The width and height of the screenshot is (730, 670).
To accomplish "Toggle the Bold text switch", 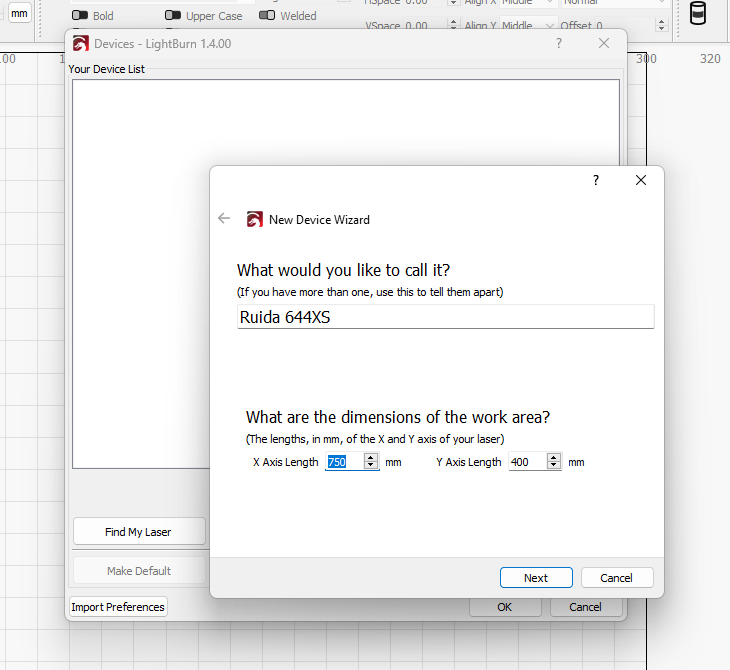I will (x=80, y=15).
